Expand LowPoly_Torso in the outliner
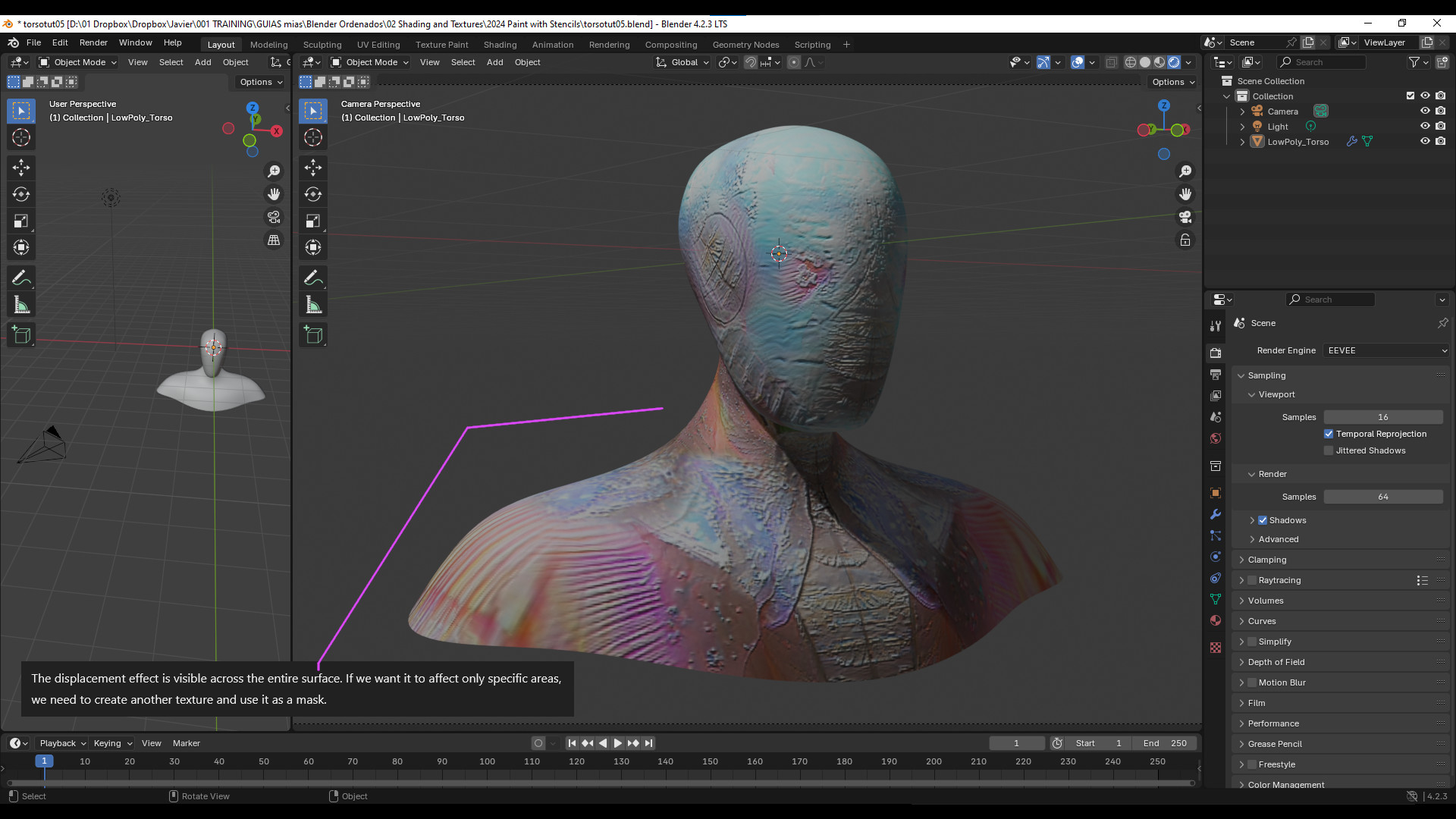Image resolution: width=1456 pixels, height=819 pixels. 1242,142
